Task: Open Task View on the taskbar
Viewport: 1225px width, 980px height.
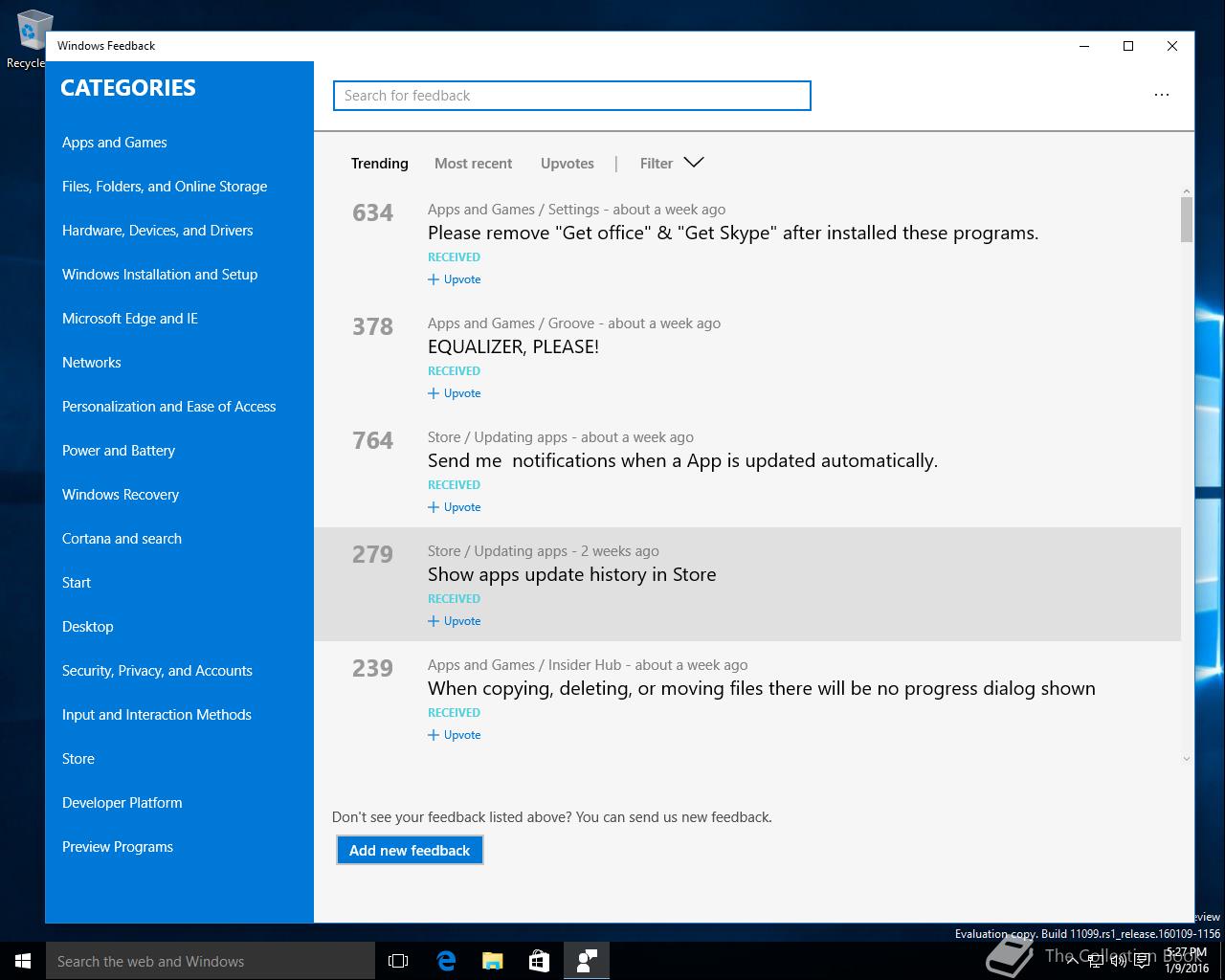Action: (x=398, y=961)
